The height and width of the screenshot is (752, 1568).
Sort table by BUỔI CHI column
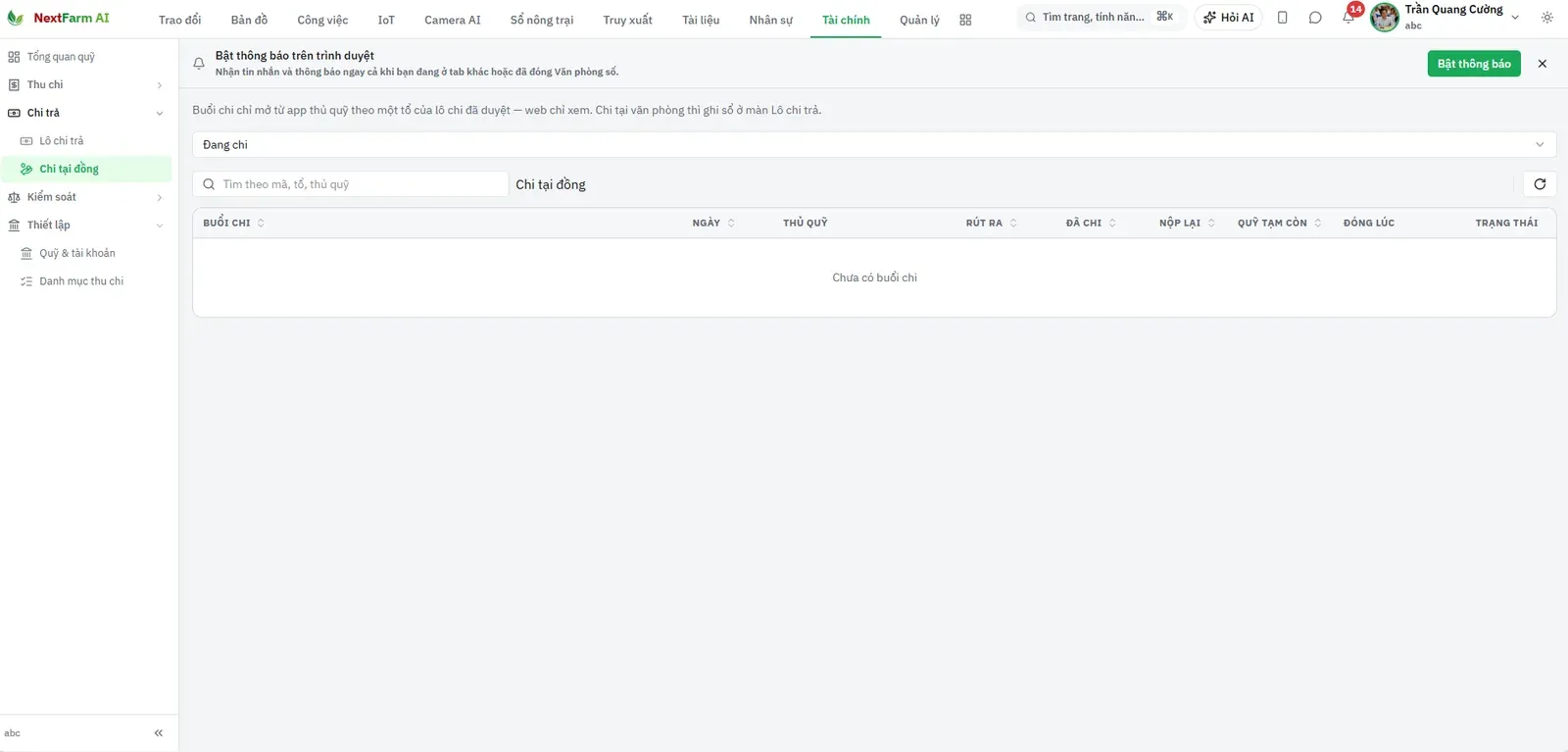[233, 224]
